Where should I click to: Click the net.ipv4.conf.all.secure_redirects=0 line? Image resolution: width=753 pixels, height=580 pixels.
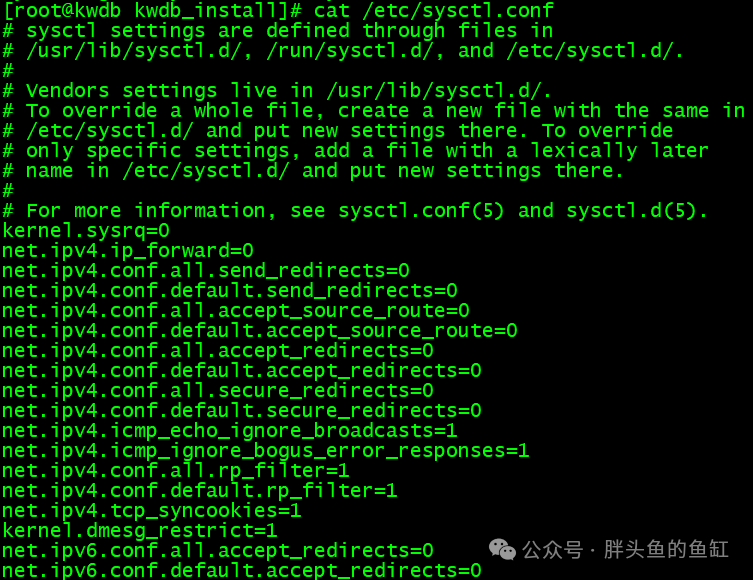(218, 390)
